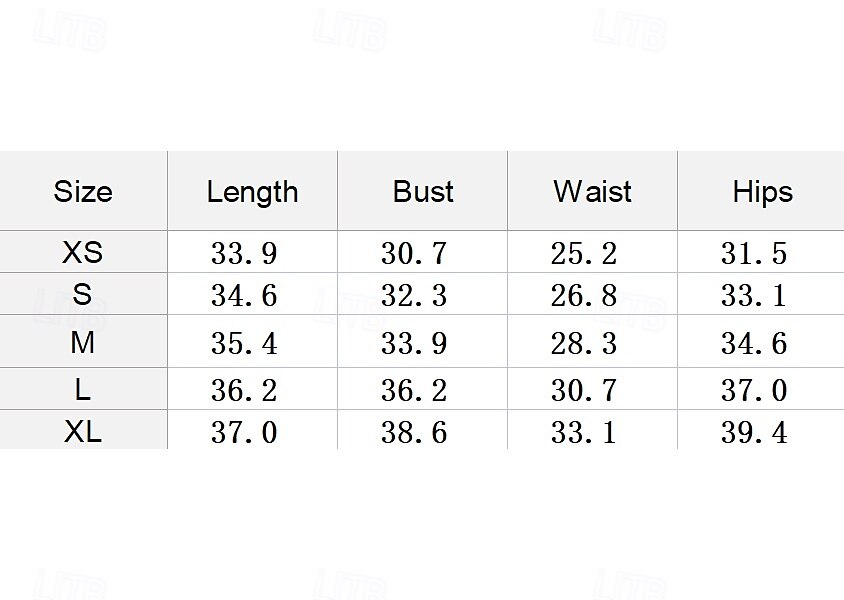The width and height of the screenshot is (844, 600).
Task: Click the Waist column header
Action: tap(592, 192)
